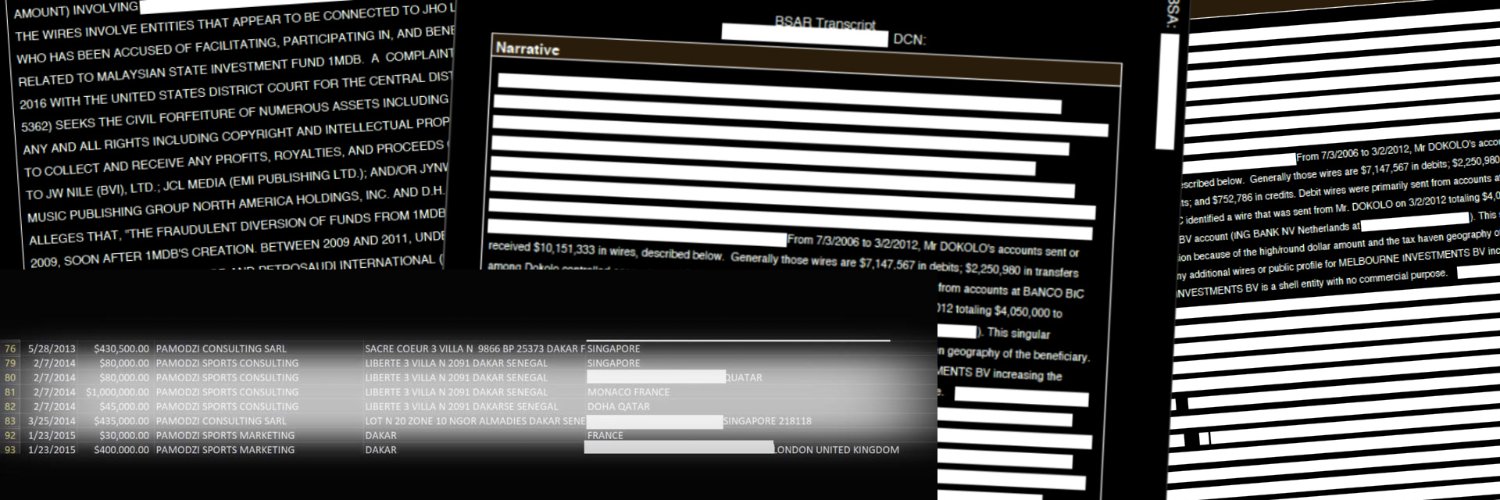
Task: Click the amount $400,000.00
Action: (x=121, y=450)
